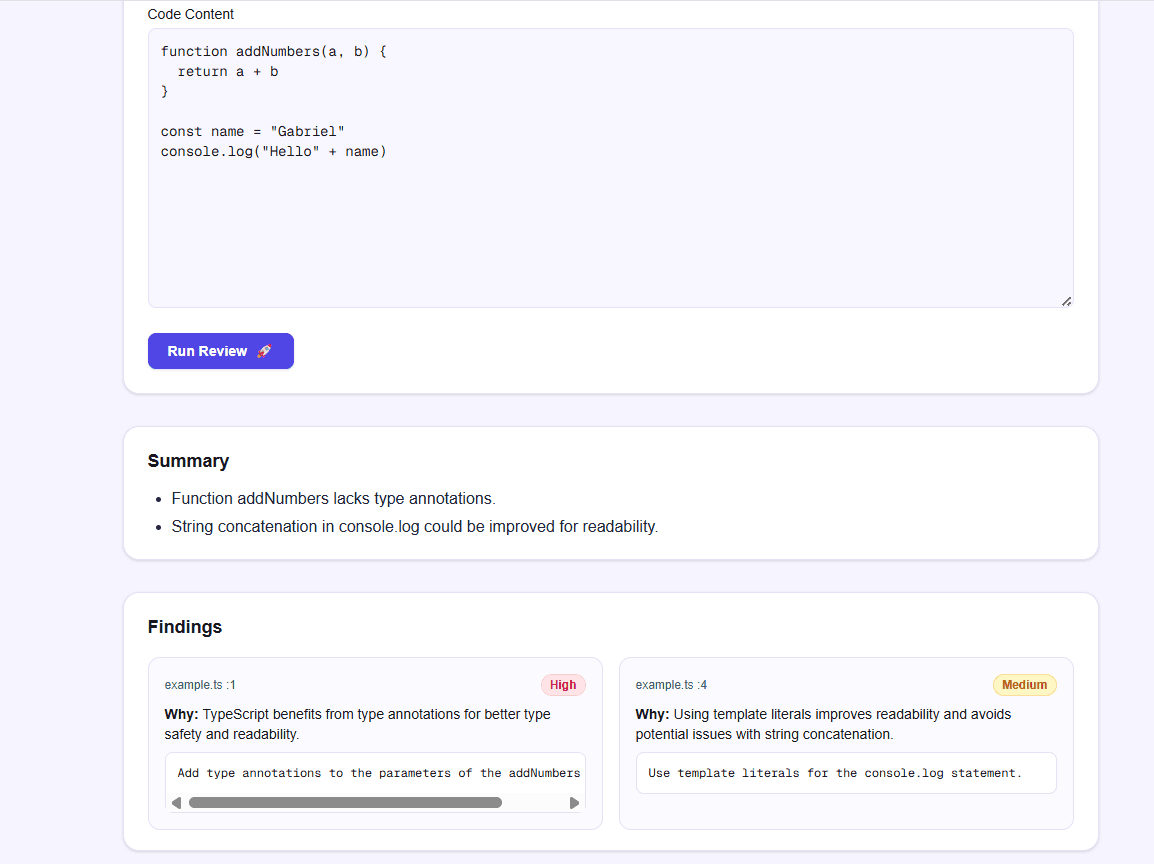Click the Medium severity badge
Image resolution: width=1154 pixels, height=864 pixels.
[1024, 685]
